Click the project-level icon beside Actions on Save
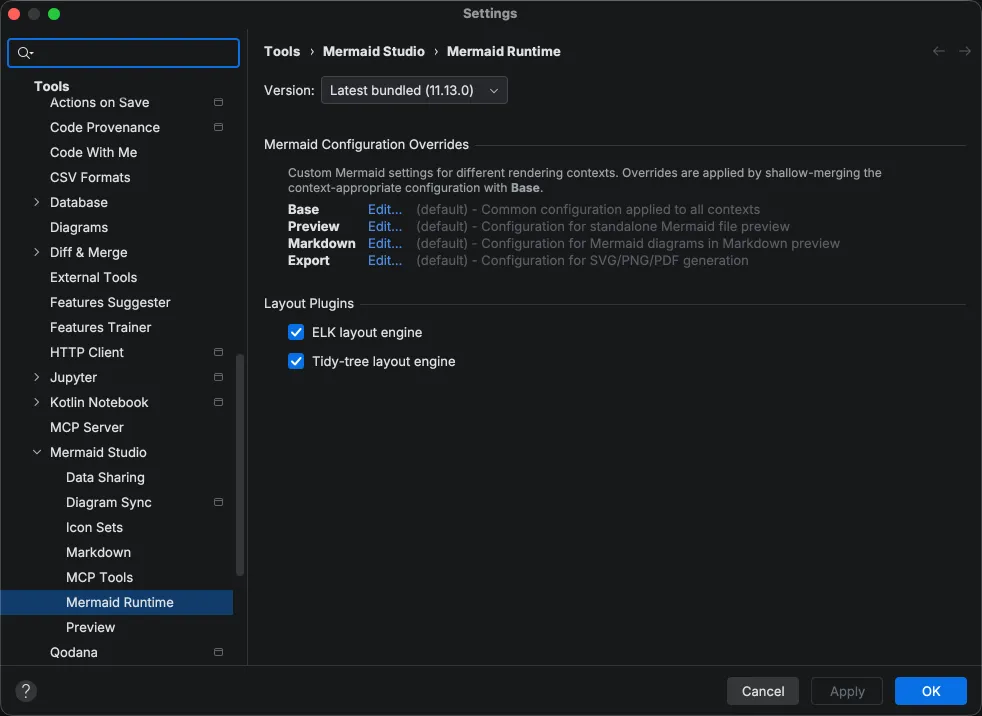This screenshot has height=716, width=982. (218, 102)
